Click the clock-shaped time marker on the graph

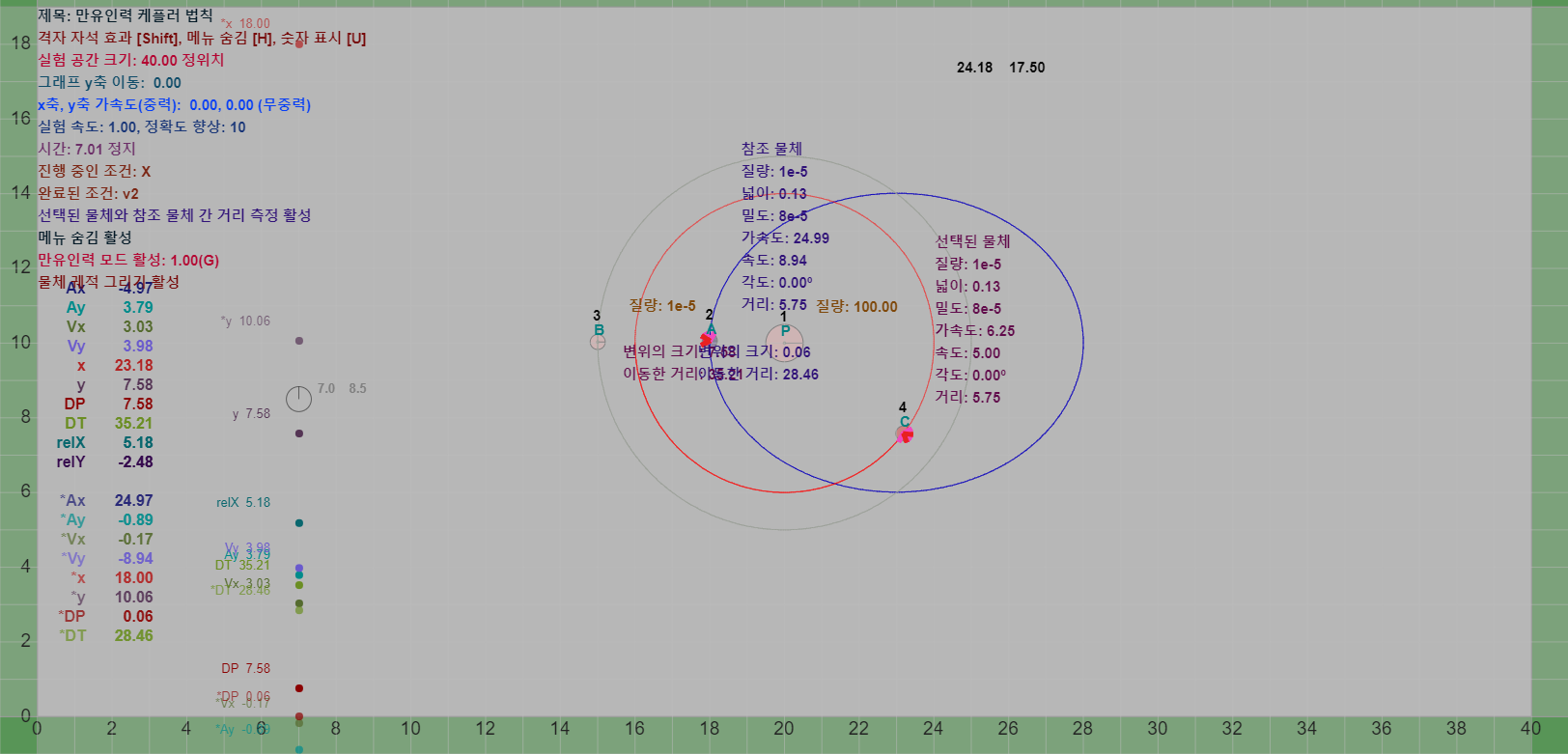pyautogui.click(x=299, y=399)
